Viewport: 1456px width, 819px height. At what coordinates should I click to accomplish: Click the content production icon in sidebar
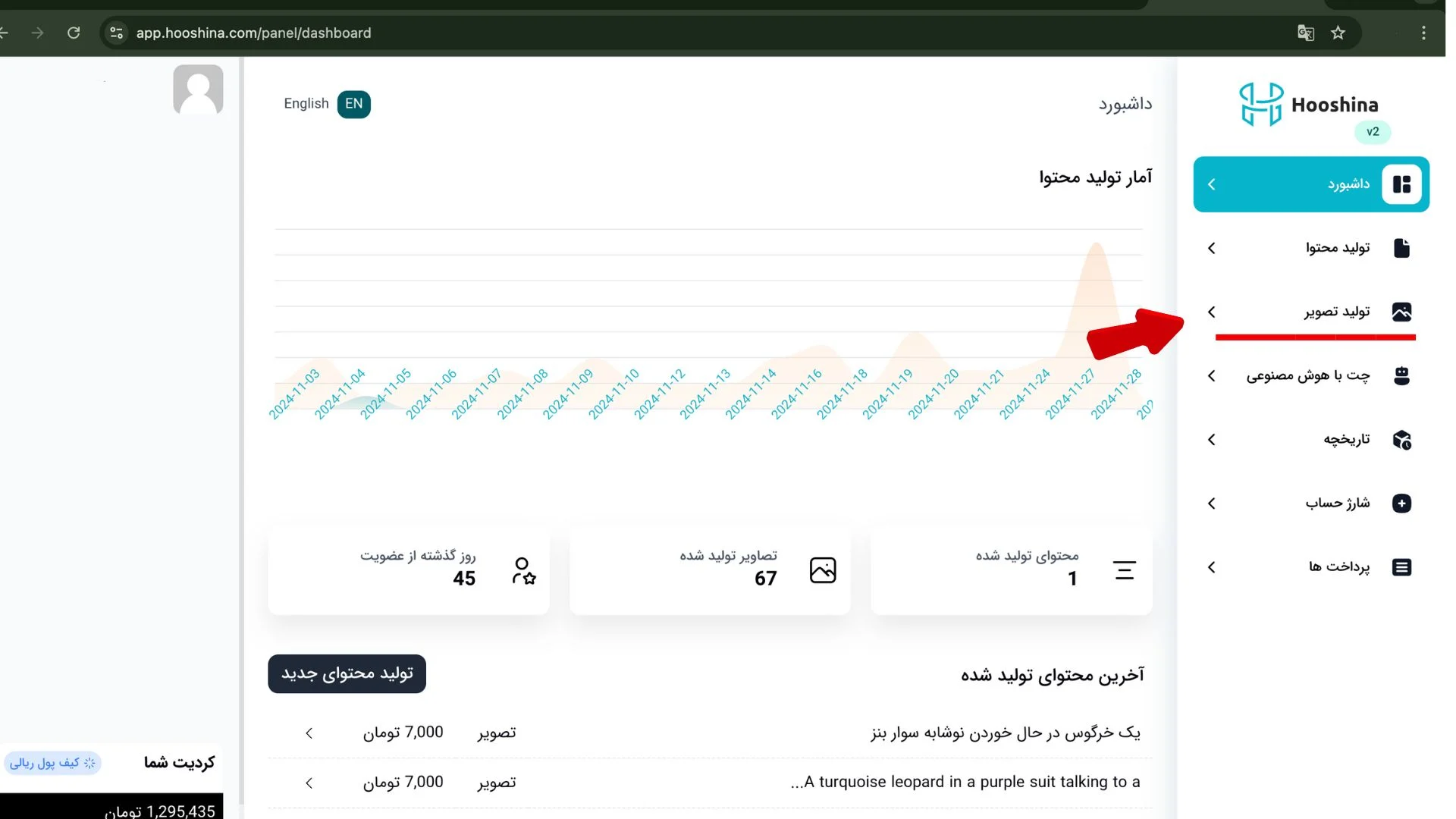pyautogui.click(x=1401, y=247)
